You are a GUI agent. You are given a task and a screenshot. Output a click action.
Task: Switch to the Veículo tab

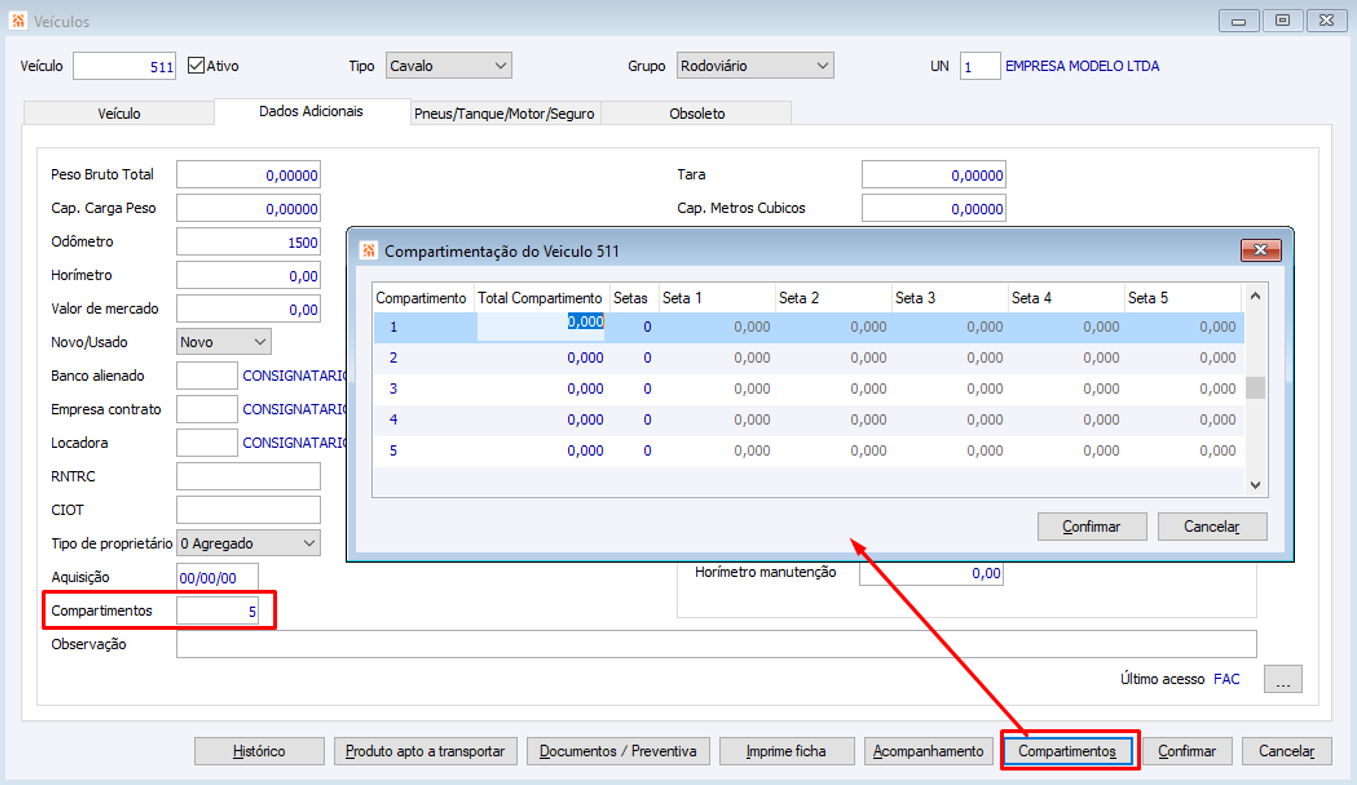[x=119, y=113]
